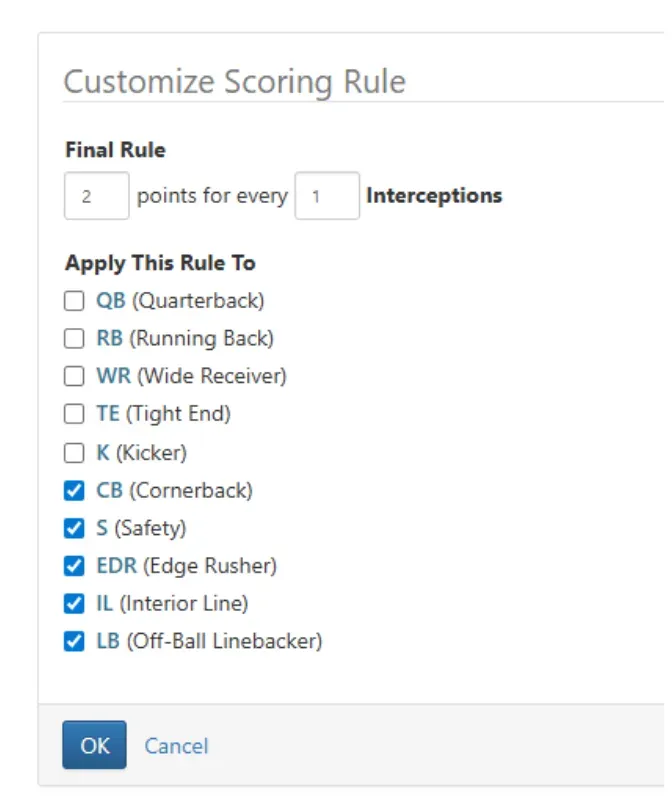Click the Cancel link

click(176, 746)
